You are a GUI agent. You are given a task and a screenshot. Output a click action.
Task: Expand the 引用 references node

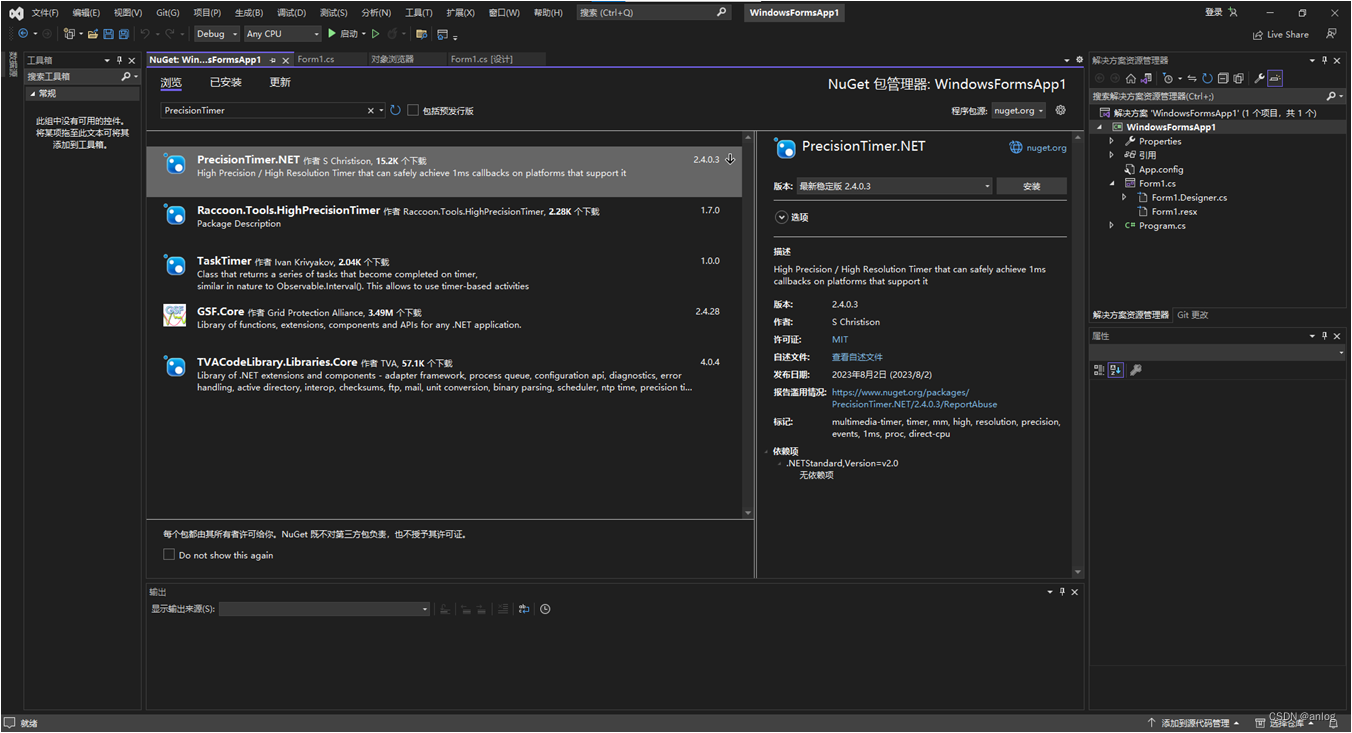pos(1111,156)
